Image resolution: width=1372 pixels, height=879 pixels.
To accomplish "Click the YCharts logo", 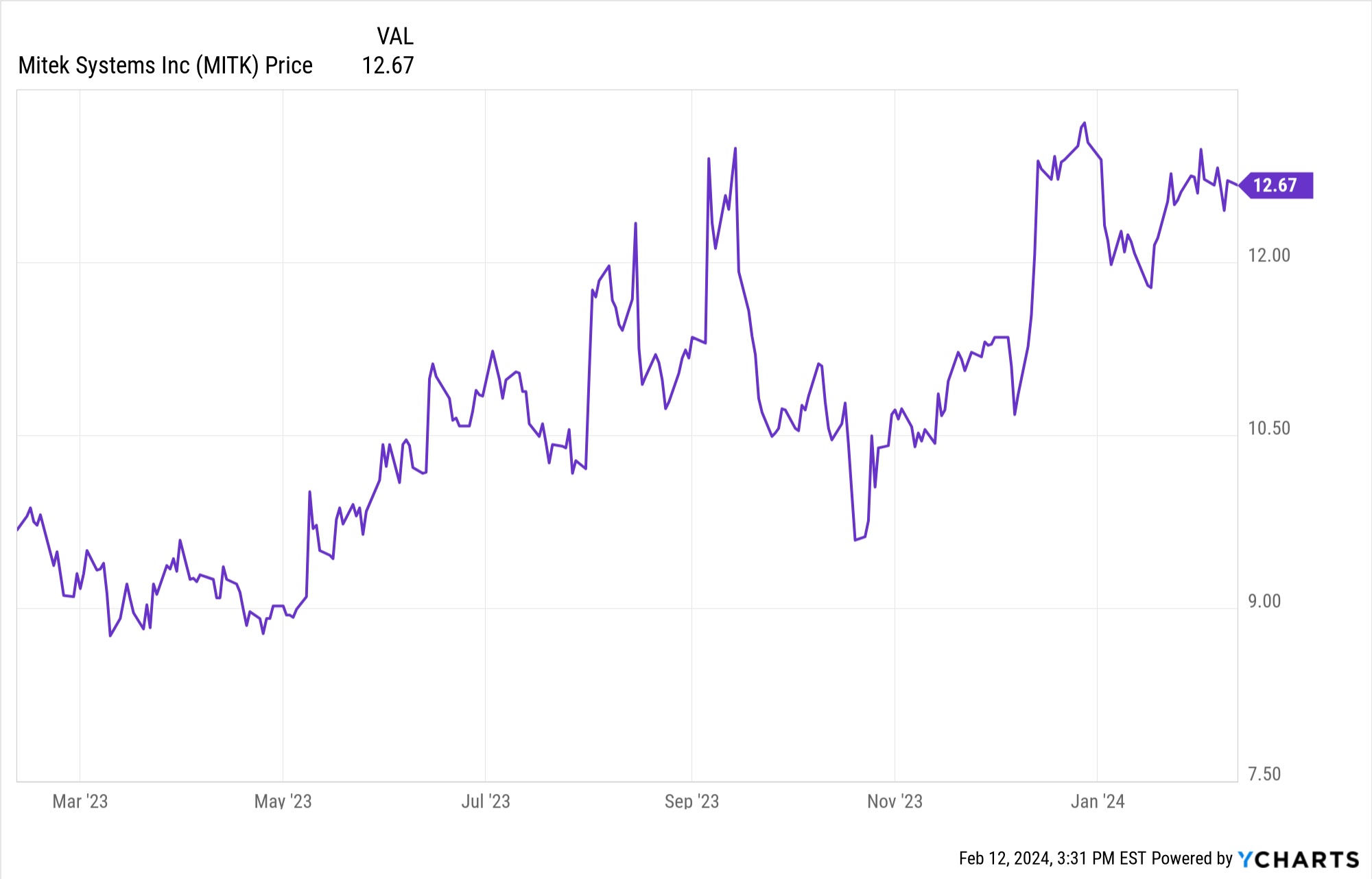I will tap(1298, 859).
